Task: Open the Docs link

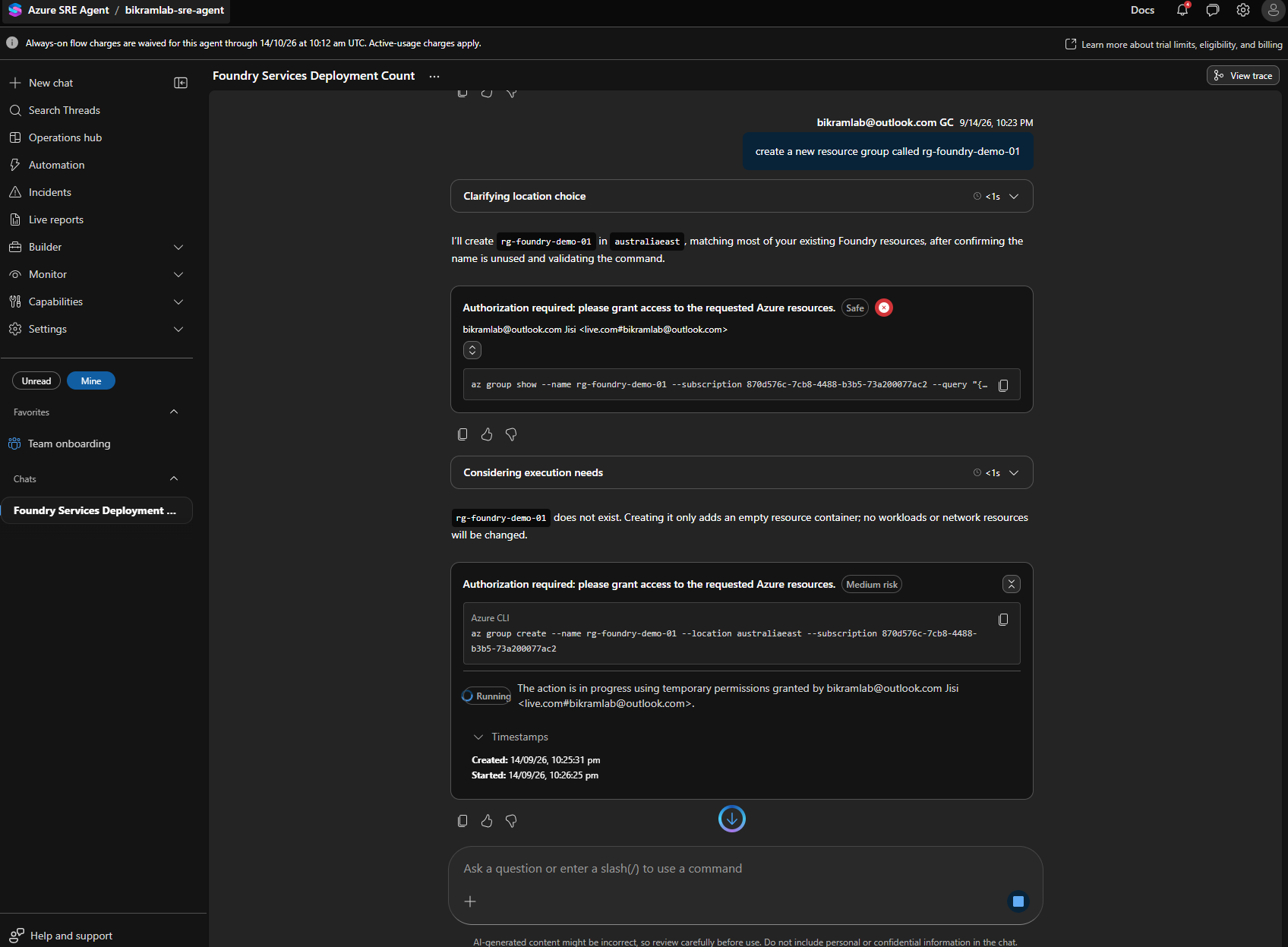Action: pyautogui.click(x=1142, y=10)
